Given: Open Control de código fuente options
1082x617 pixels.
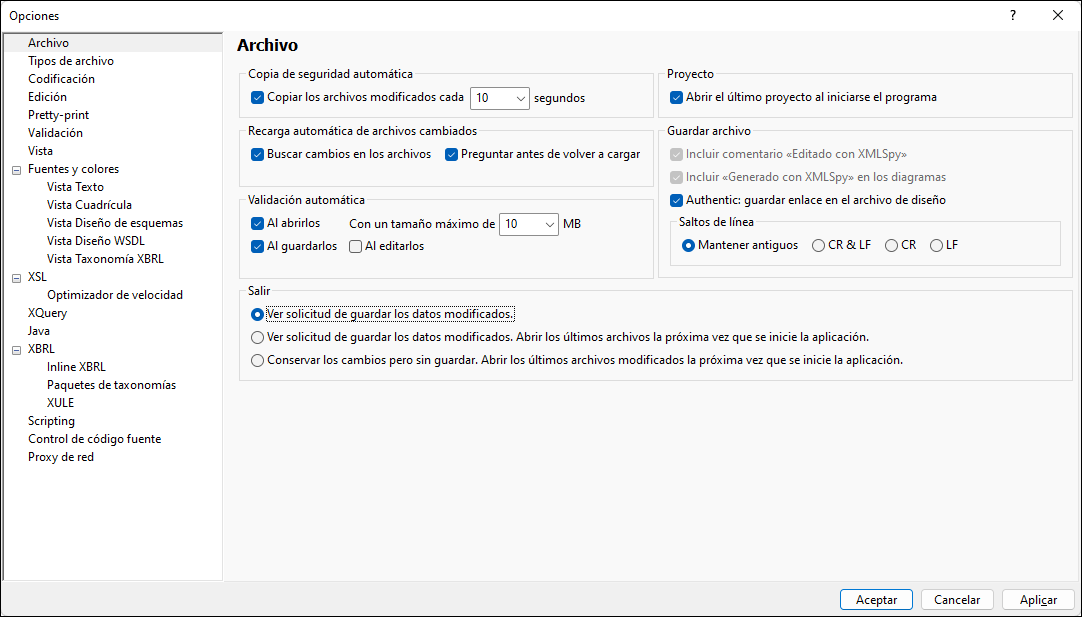Looking at the screenshot, I should pos(95,438).
